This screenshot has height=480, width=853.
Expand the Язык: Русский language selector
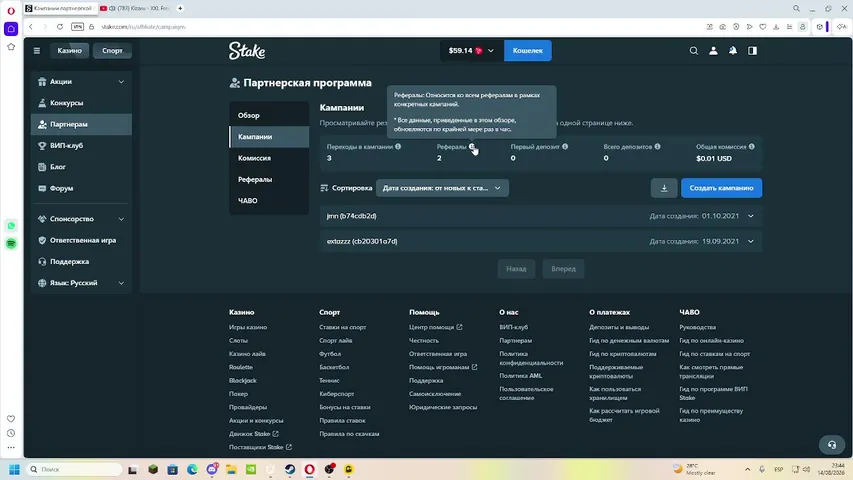(x=82, y=283)
